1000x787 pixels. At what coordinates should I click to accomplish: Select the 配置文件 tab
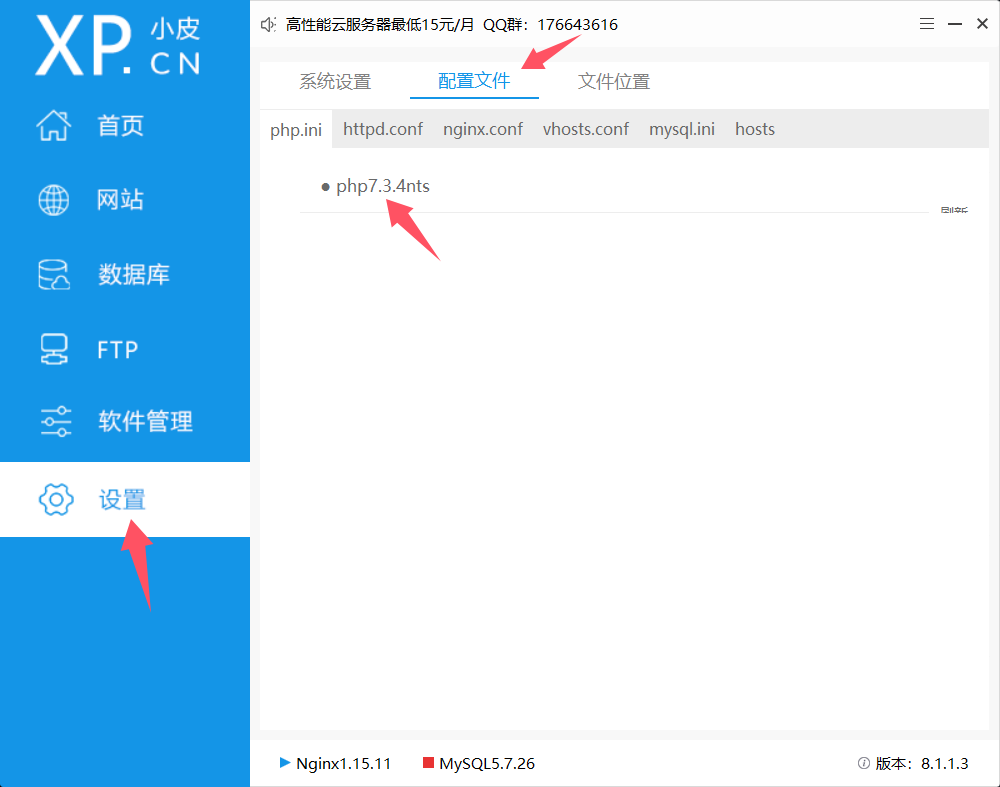[x=474, y=81]
